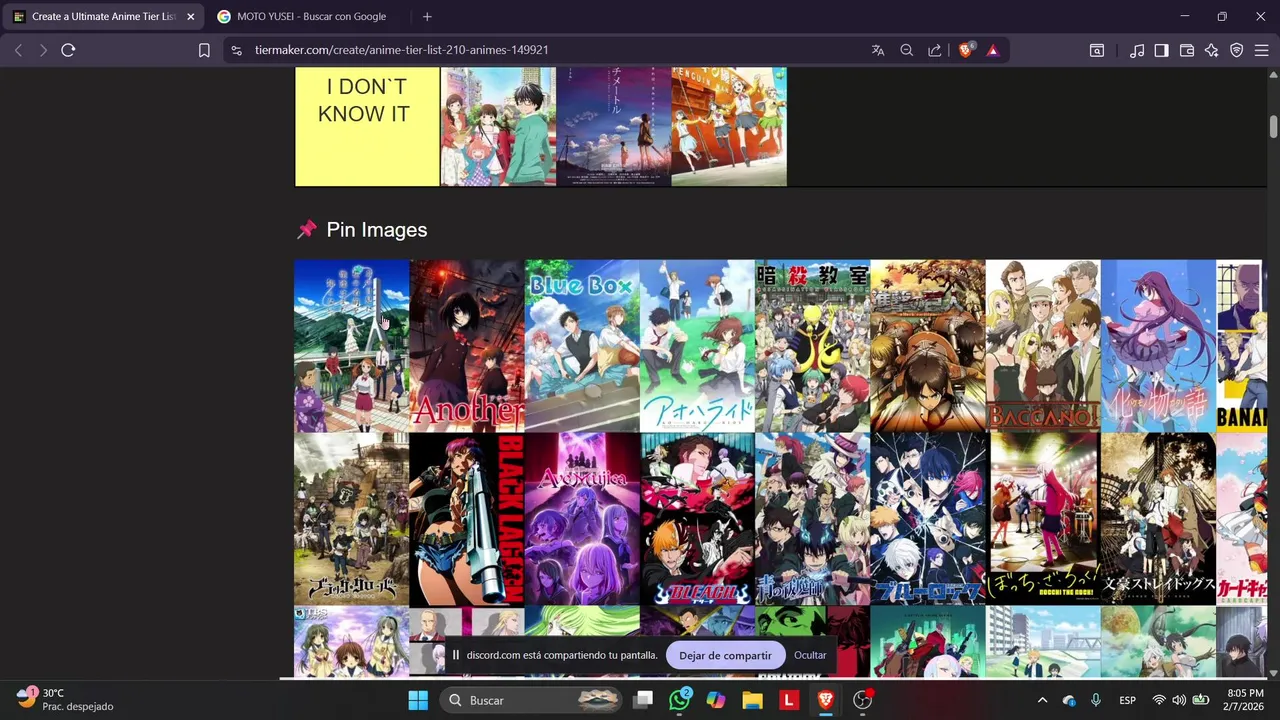Image resolution: width=1280 pixels, height=720 pixels.
Task: Close the Anime Tier List tab
Action: pyautogui.click(x=191, y=16)
